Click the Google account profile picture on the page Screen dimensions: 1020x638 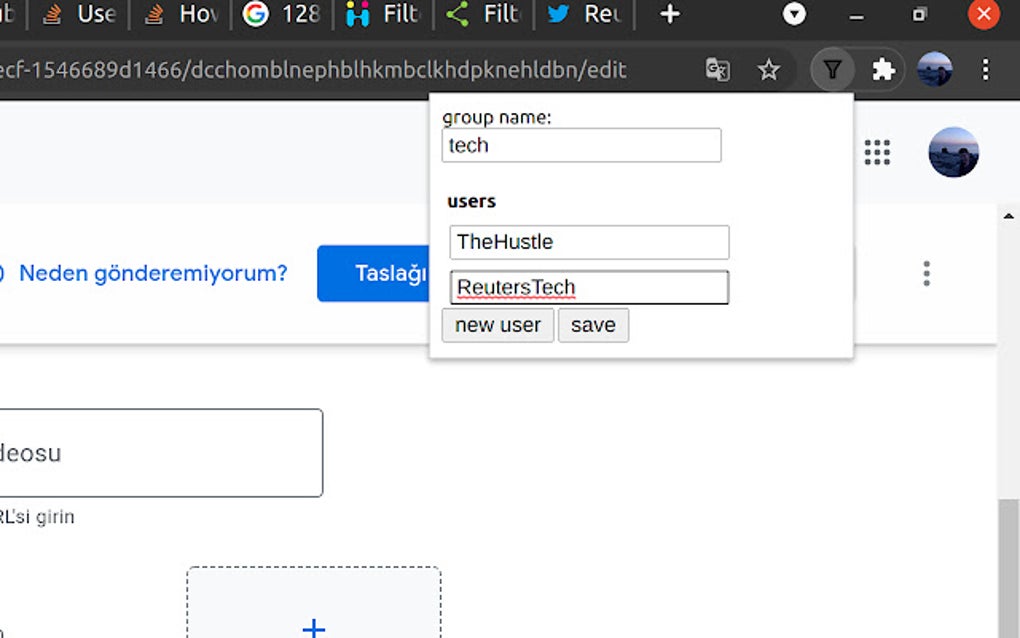(953, 152)
